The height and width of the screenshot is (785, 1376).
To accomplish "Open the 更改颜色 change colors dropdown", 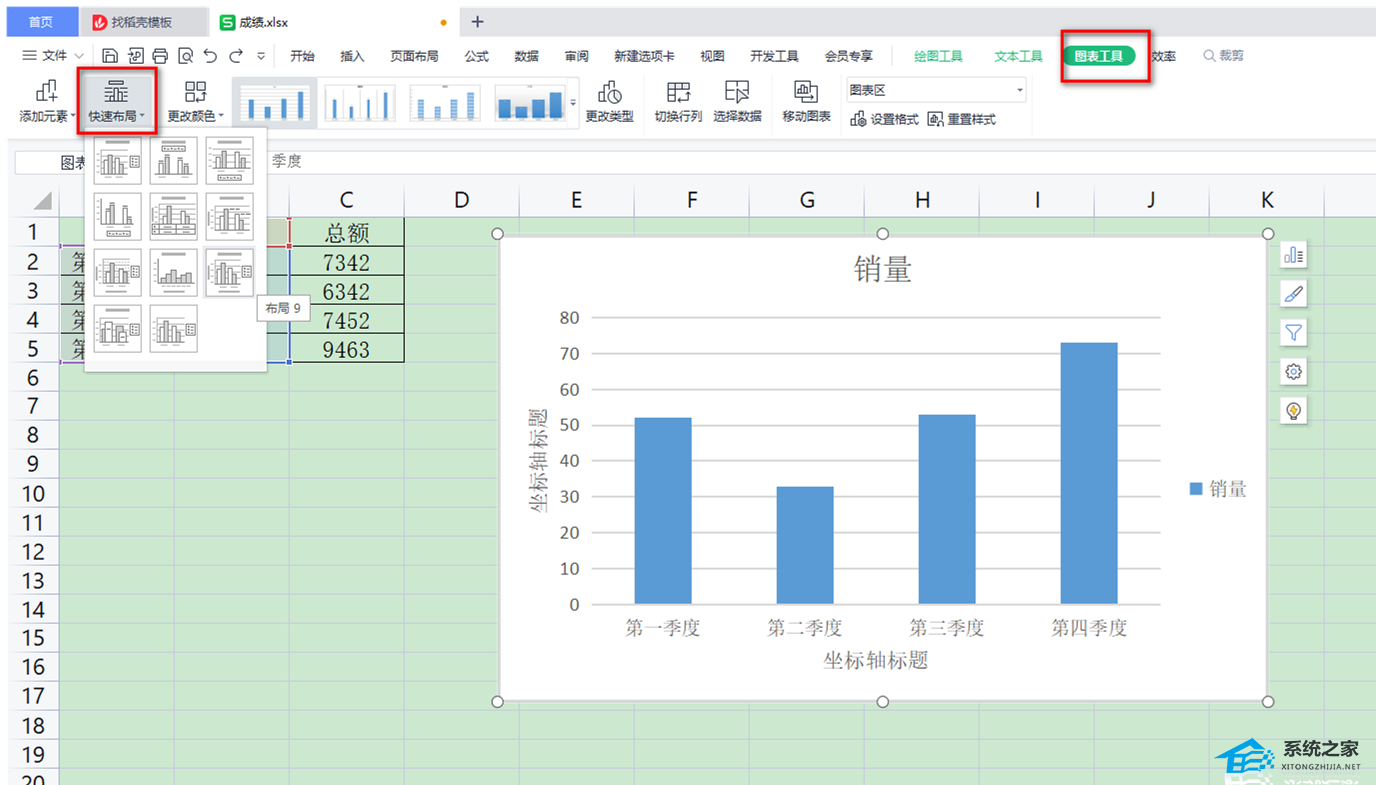I will [195, 103].
